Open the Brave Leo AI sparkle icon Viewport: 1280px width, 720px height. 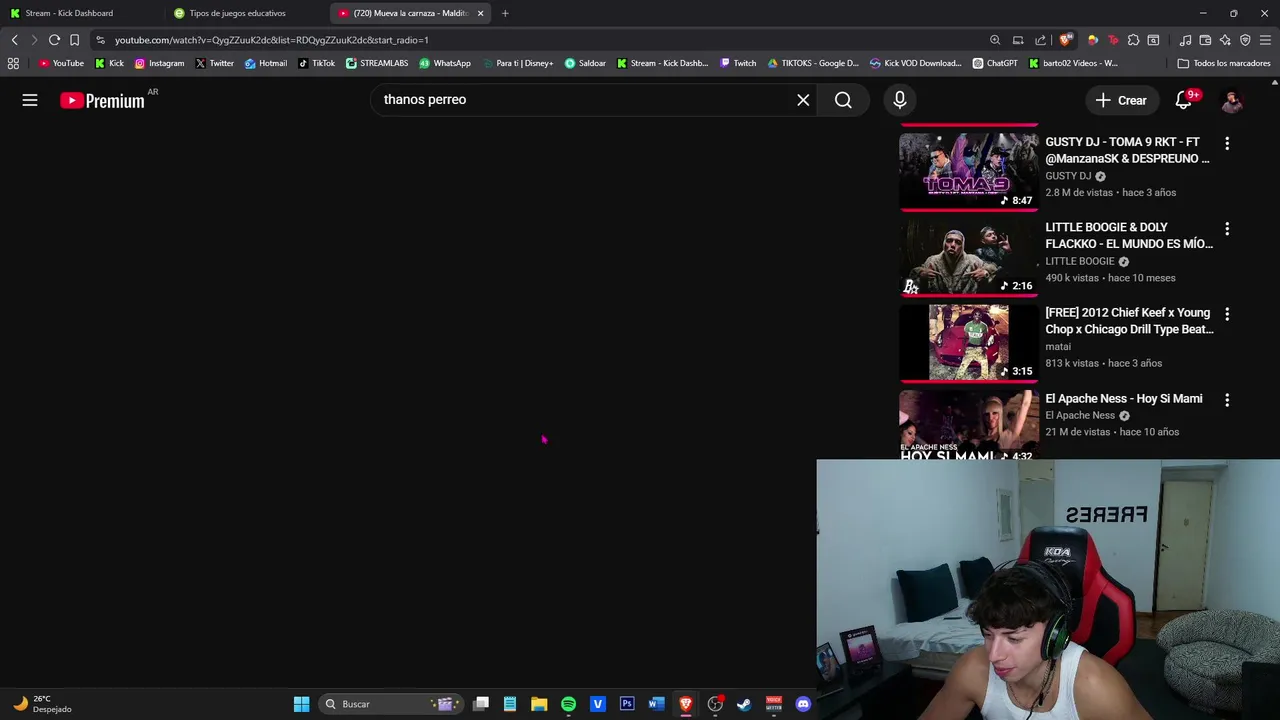click(1225, 40)
